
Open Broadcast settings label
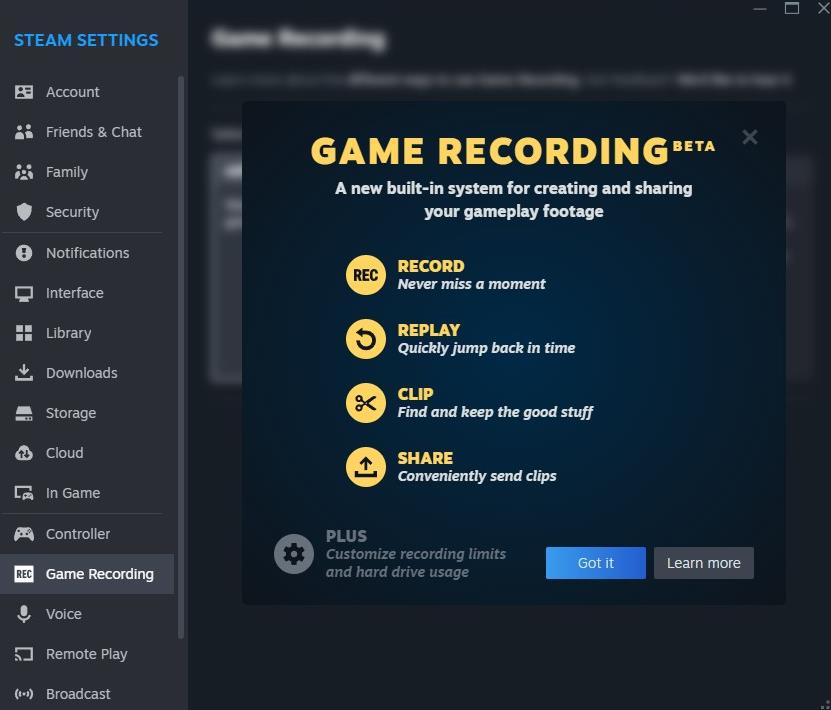point(78,694)
